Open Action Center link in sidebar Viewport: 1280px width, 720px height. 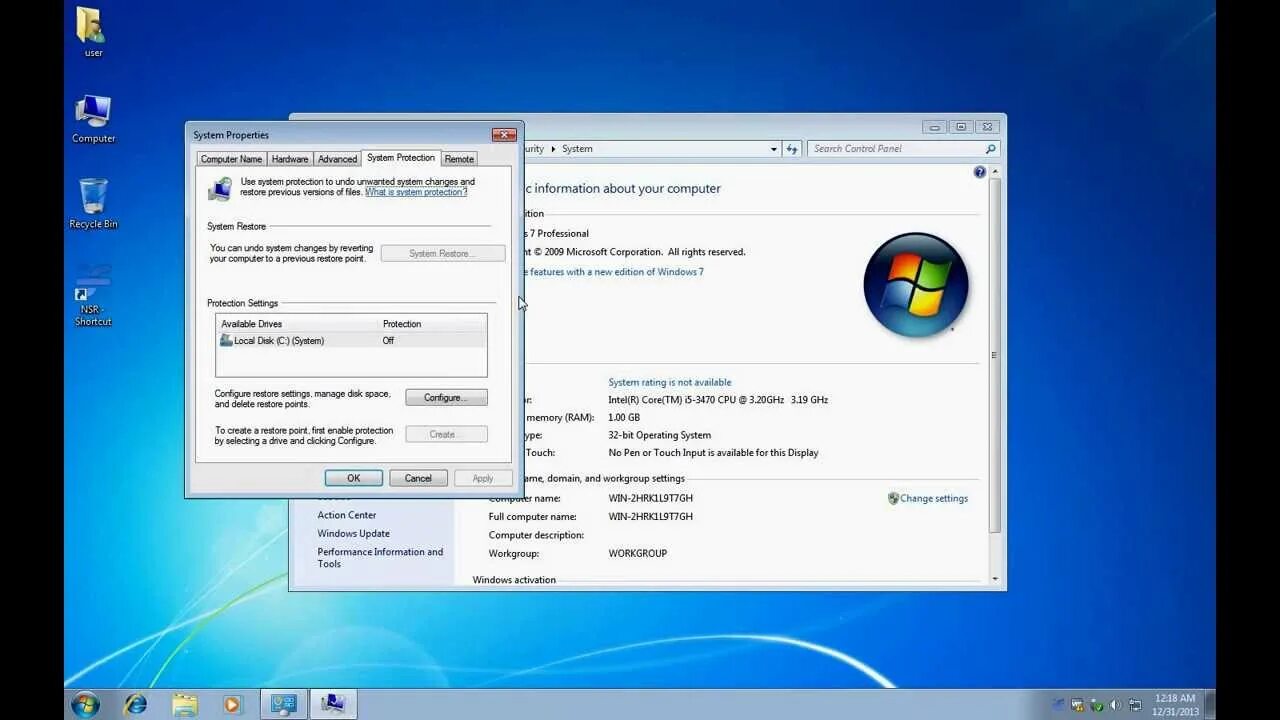click(x=347, y=515)
